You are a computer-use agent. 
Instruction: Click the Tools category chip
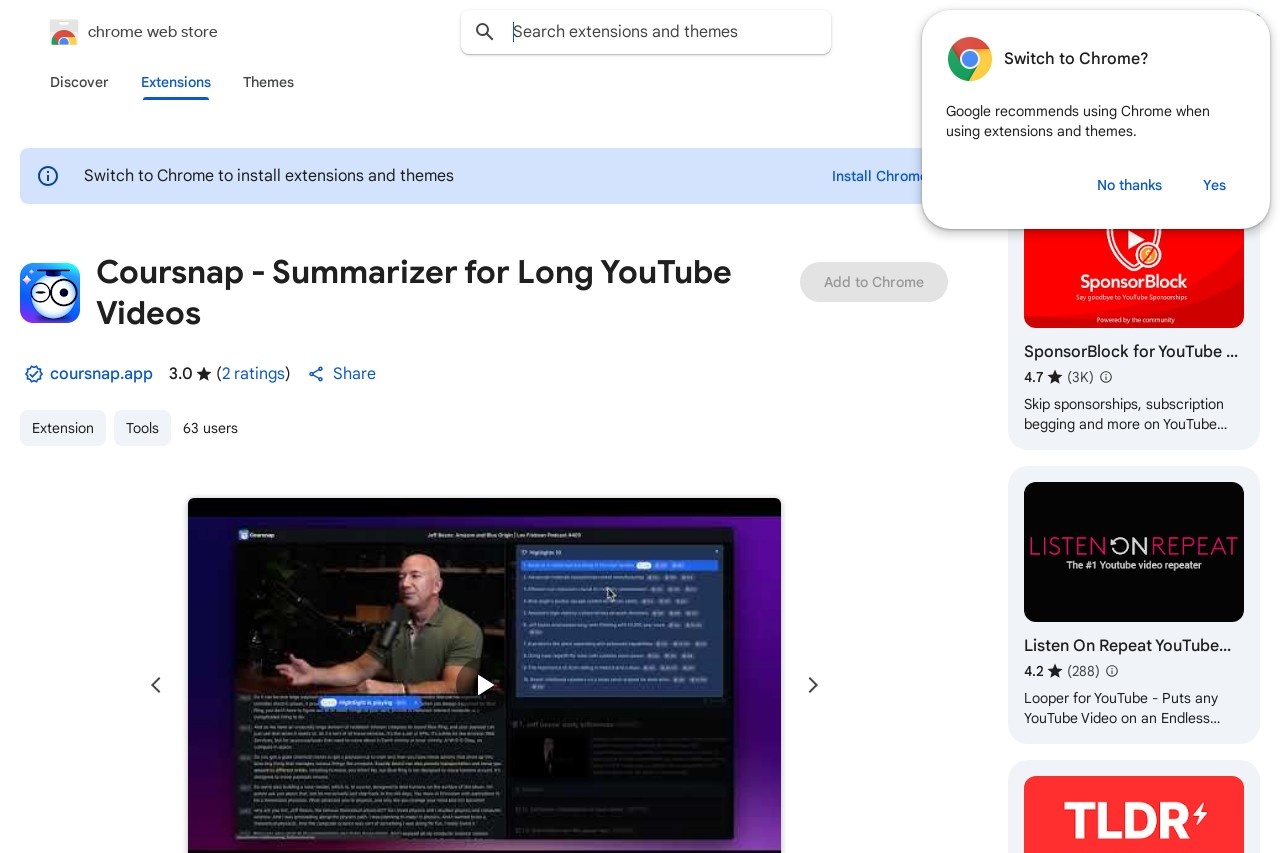[142, 428]
